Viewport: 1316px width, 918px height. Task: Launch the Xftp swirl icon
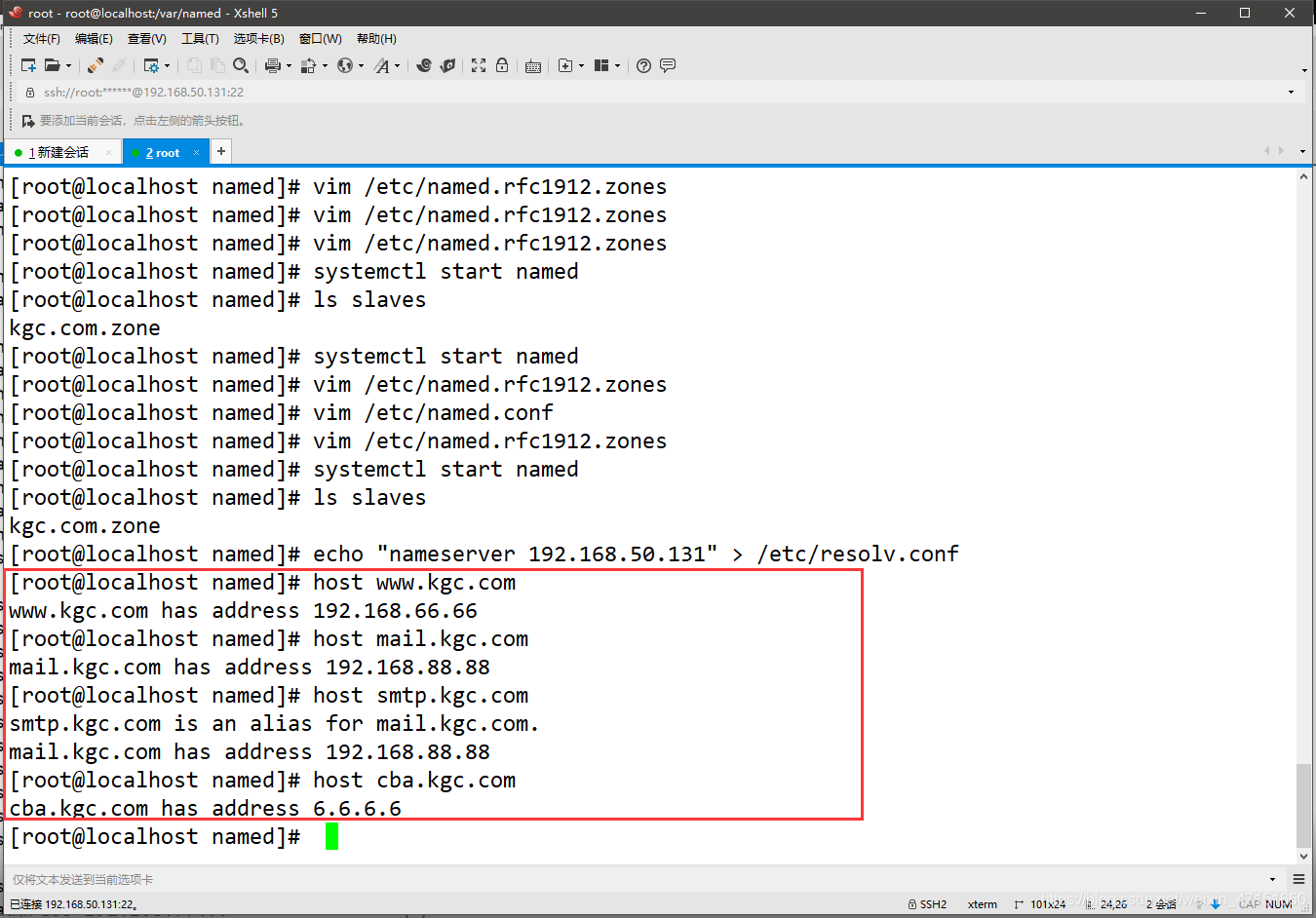coord(423,65)
